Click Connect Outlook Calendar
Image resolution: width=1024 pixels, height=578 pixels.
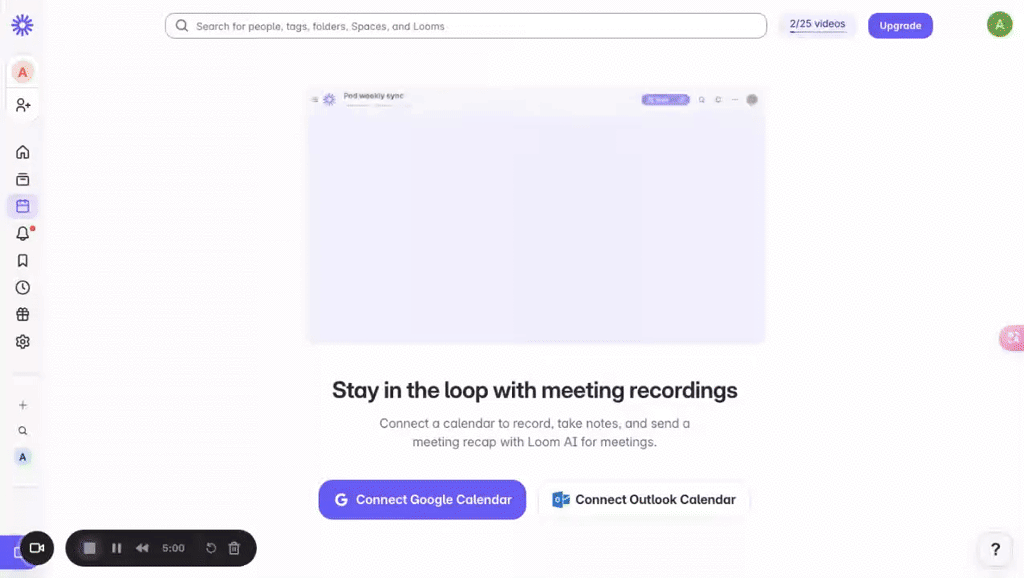(644, 500)
